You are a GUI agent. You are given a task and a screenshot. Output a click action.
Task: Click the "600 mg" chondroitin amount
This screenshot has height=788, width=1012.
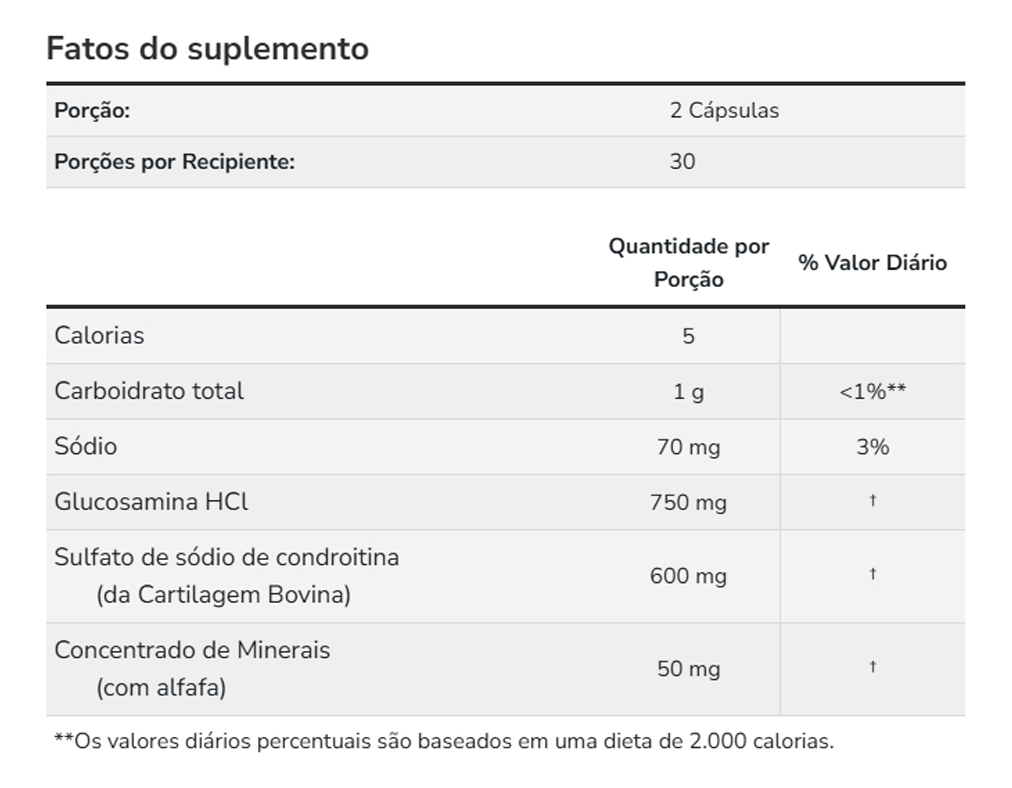click(688, 577)
